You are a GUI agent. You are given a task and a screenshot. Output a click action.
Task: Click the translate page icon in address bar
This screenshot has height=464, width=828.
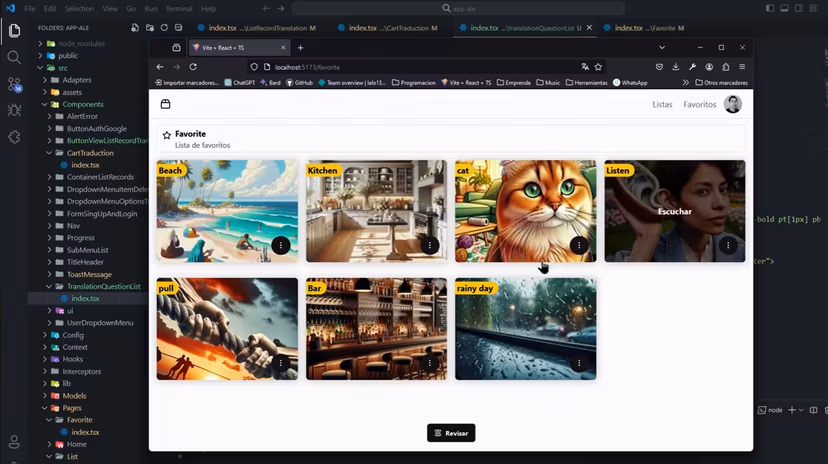pyautogui.click(x=585, y=67)
